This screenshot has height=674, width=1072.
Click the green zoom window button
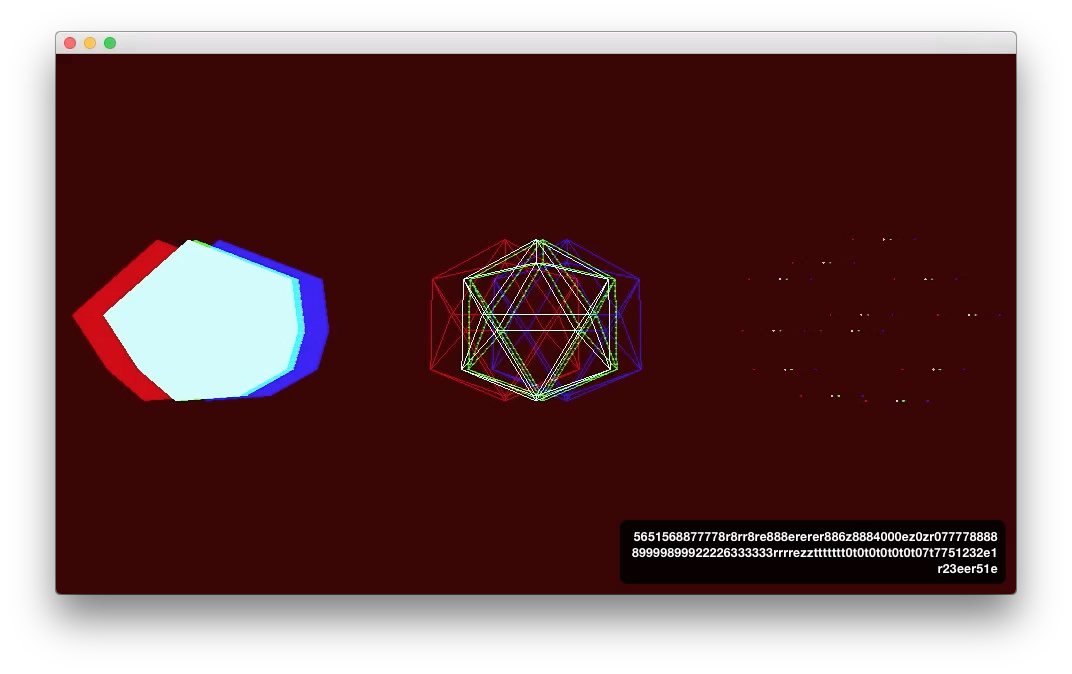[x=109, y=43]
